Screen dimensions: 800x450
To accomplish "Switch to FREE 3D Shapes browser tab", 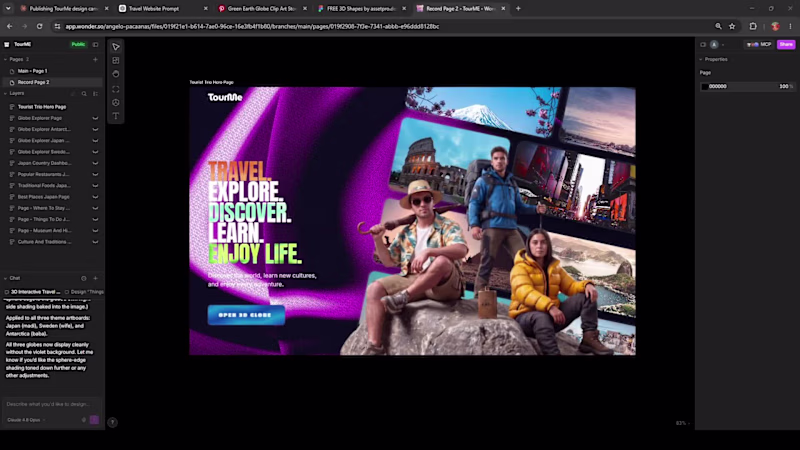I will (x=361, y=9).
